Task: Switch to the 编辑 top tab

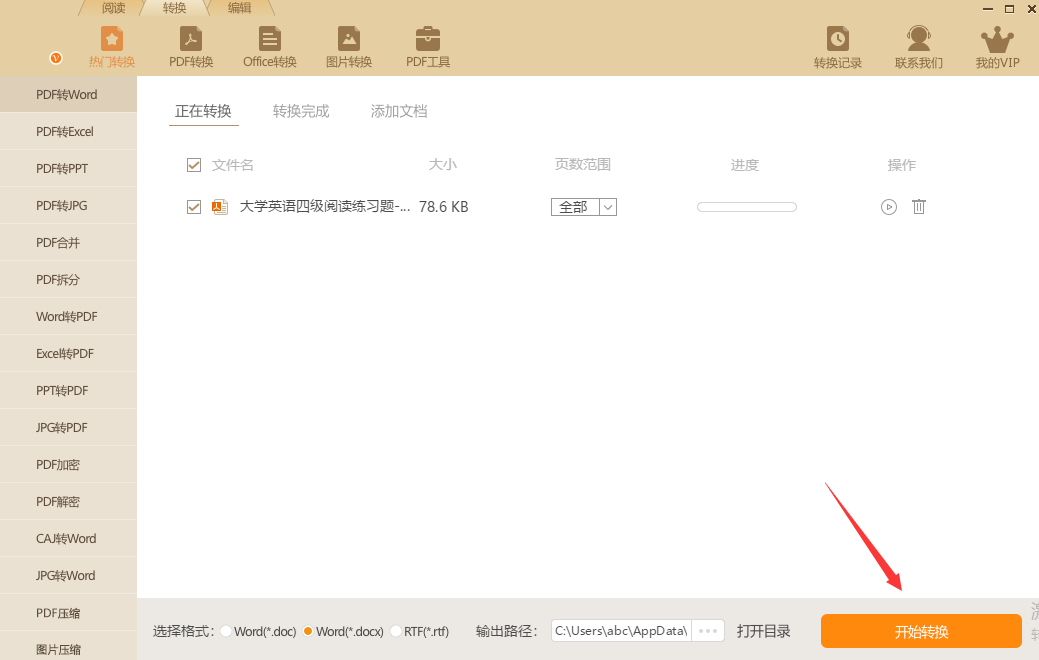Action: [239, 8]
